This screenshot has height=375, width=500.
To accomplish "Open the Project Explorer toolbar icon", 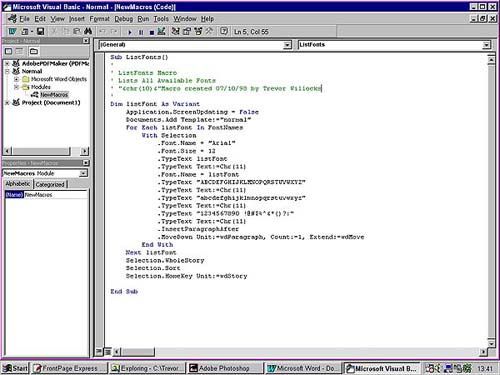I will tap(176, 32).
